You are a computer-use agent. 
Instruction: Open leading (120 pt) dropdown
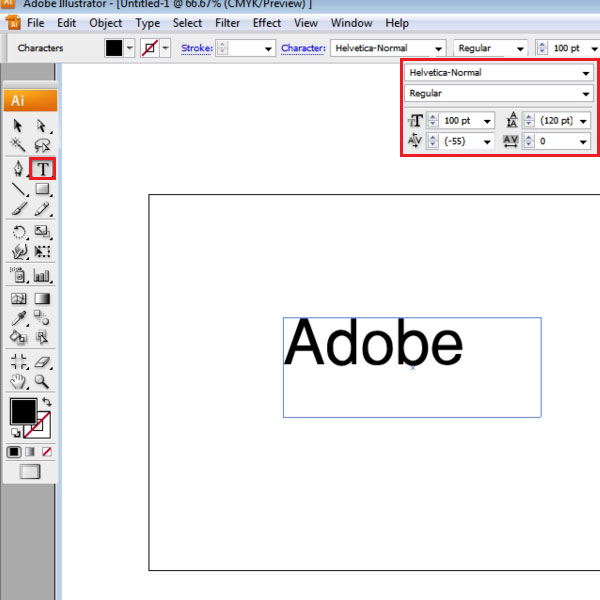[x=583, y=121]
